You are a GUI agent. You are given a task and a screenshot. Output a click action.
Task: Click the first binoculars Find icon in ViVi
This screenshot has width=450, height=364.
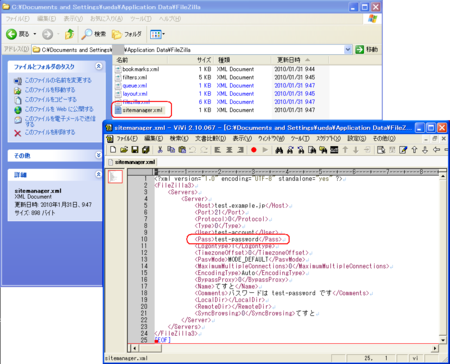(x=279, y=150)
